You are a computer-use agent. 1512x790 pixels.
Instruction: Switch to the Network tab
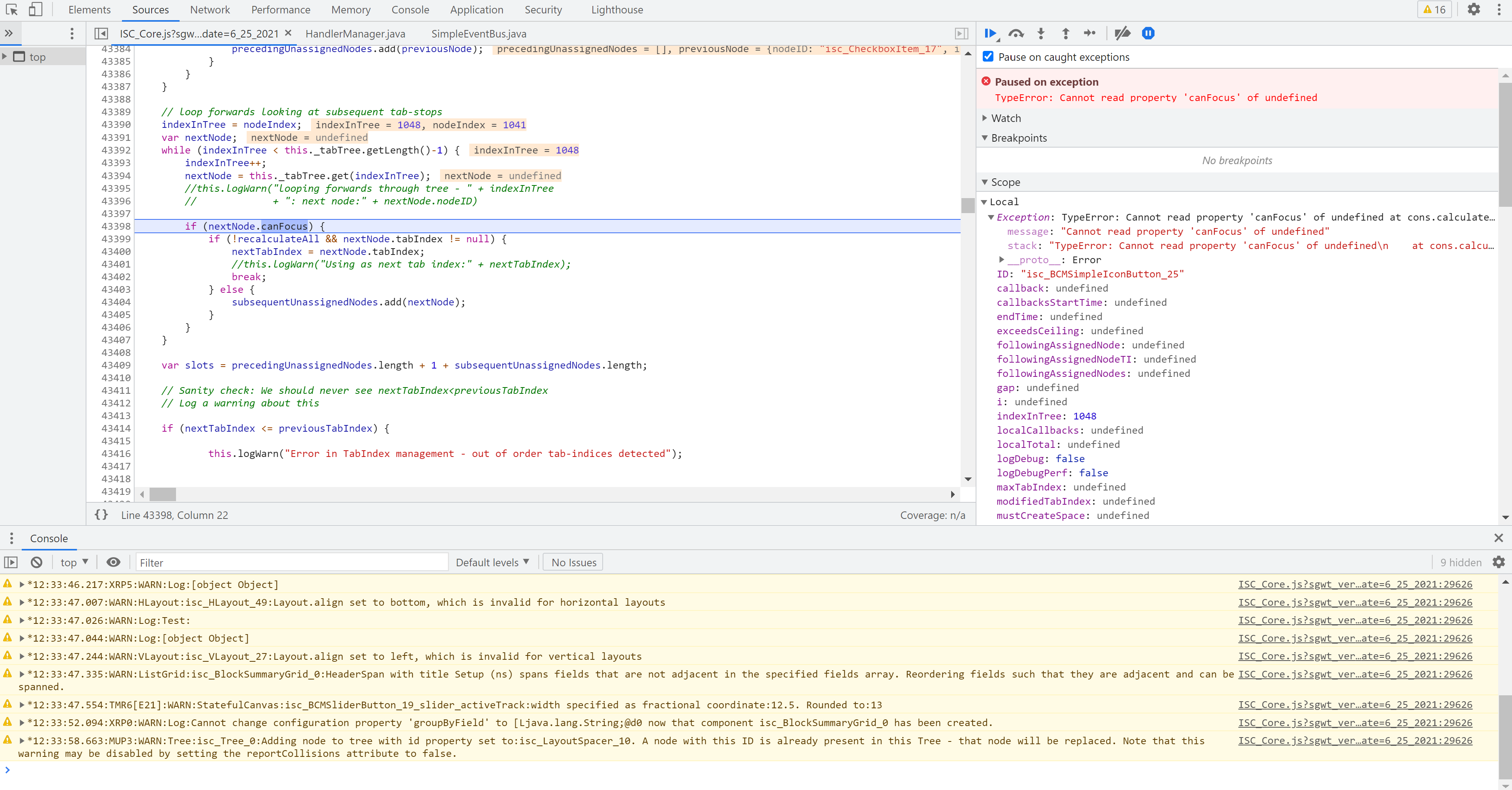click(x=210, y=9)
